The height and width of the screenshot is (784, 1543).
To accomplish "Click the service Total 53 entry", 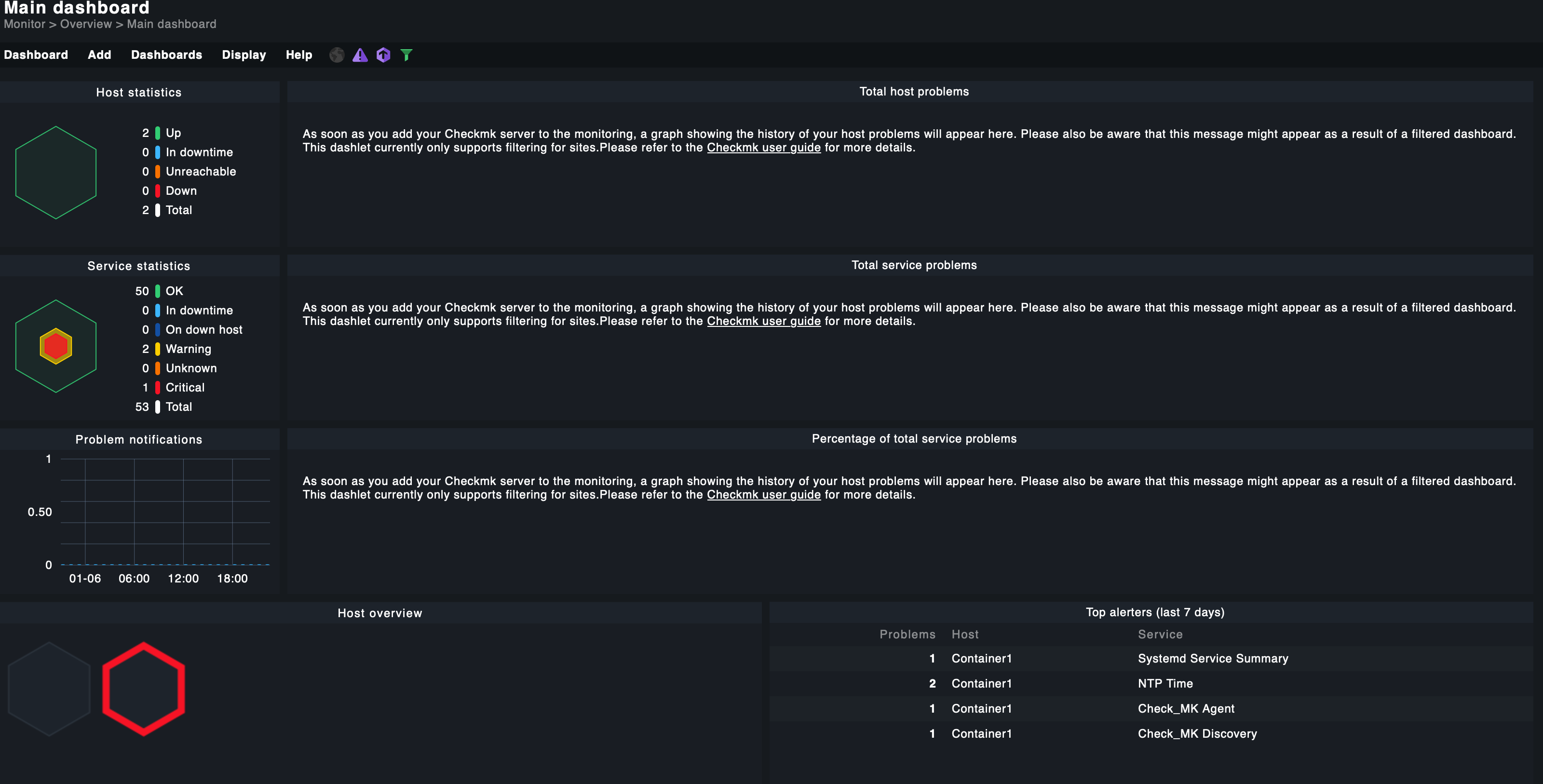I will tap(163, 406).
